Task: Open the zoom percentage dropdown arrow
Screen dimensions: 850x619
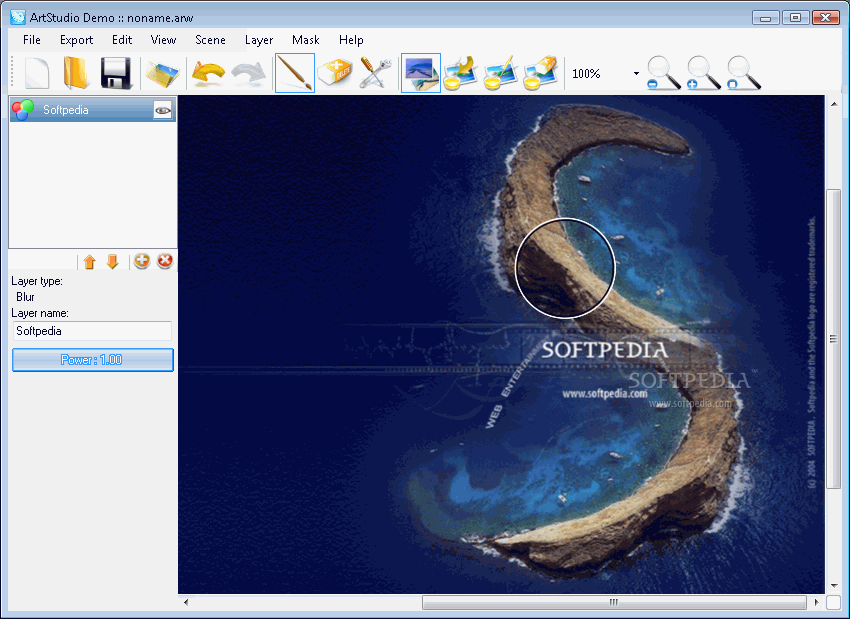Action: coord(636,73)
